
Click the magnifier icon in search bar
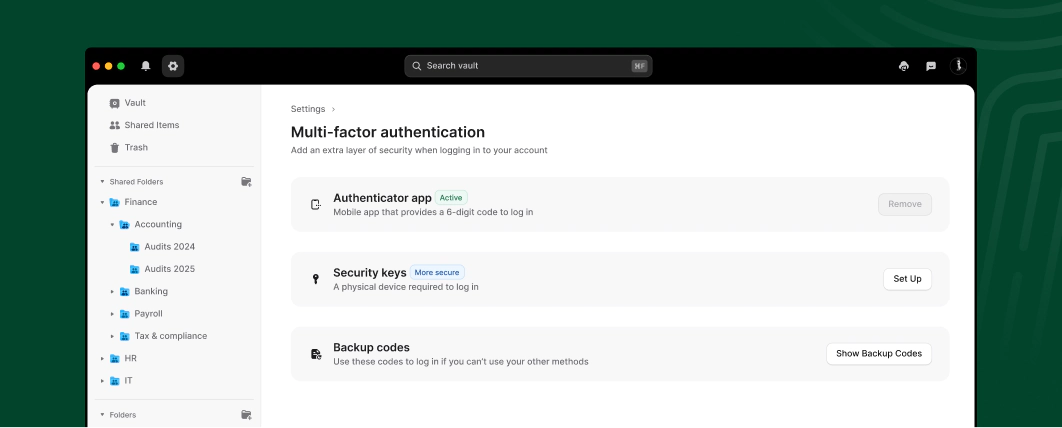(x=417, y=66)
